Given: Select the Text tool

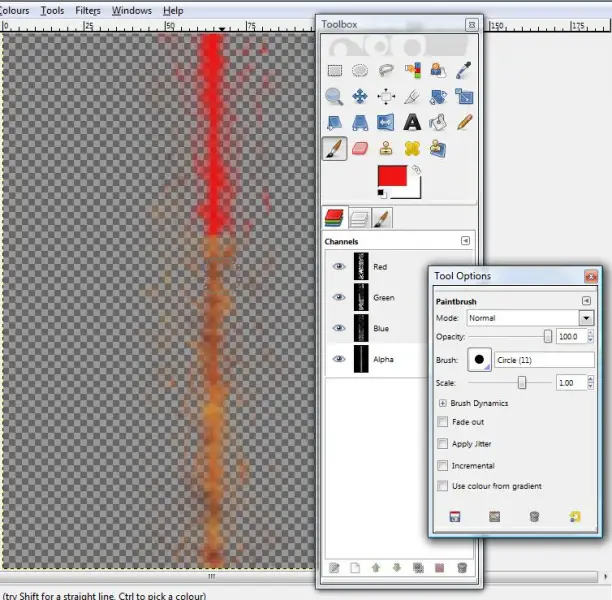Looking at the screenshot, I should point(412,122).
